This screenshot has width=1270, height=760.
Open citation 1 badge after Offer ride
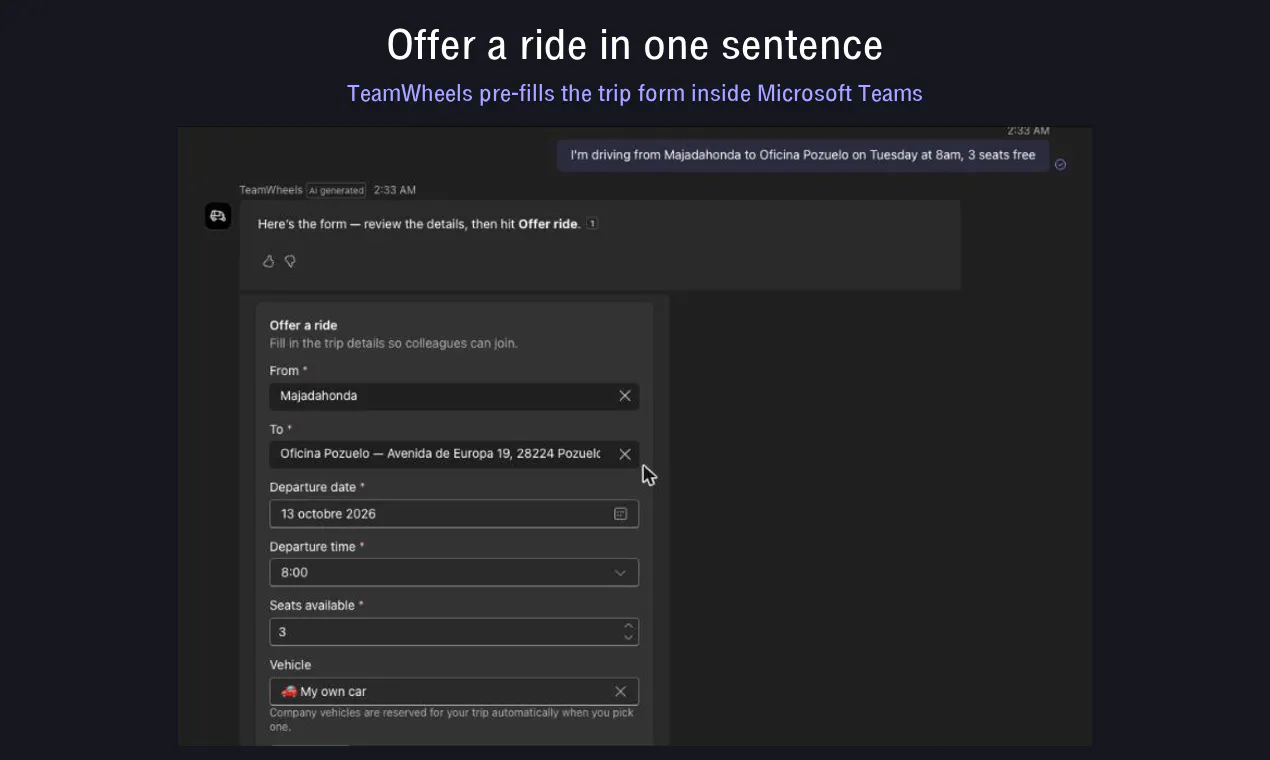pos(592,224)
